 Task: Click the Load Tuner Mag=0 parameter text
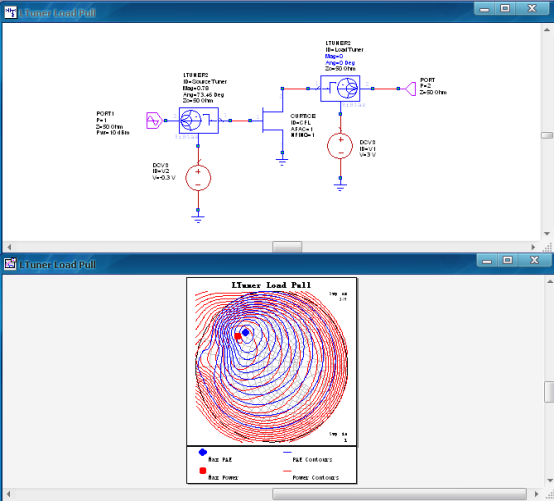pyautogui.click(x=334, y=56)
